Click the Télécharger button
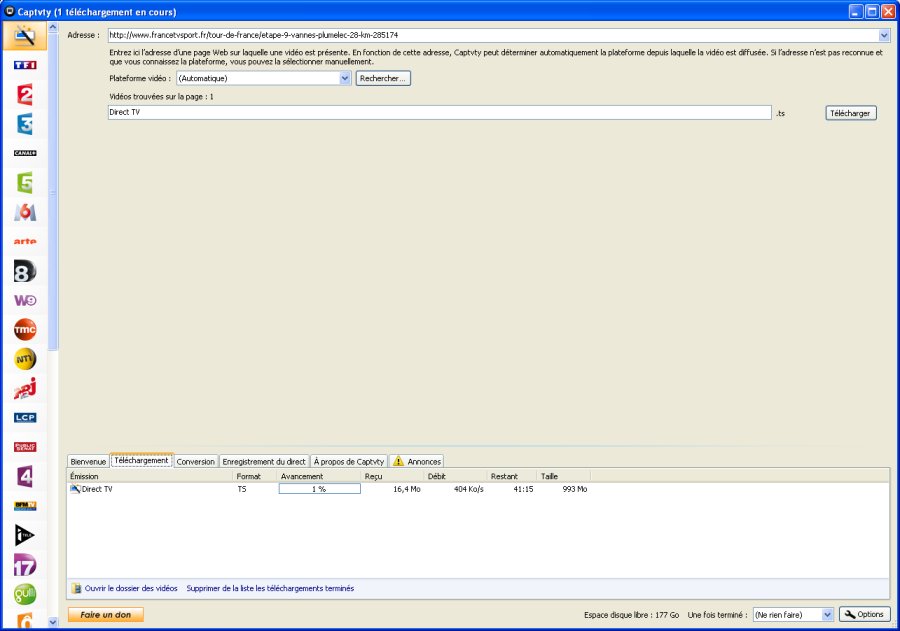This screenshot has height=631, width=900. point(850,113)
